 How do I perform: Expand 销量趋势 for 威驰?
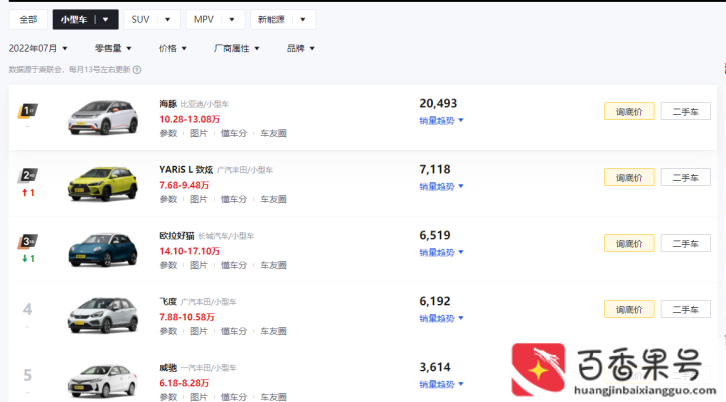pos(441,384)
